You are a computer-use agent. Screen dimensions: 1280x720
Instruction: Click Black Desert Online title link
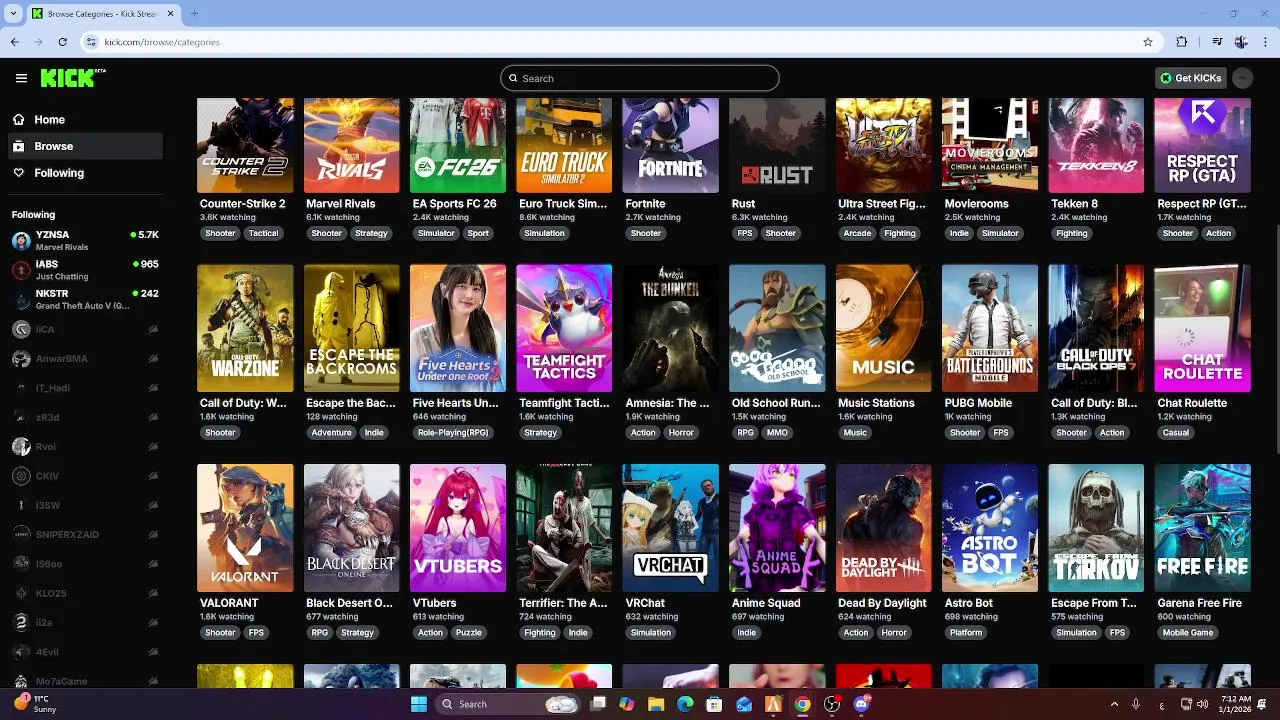click(x=349, y=603)
